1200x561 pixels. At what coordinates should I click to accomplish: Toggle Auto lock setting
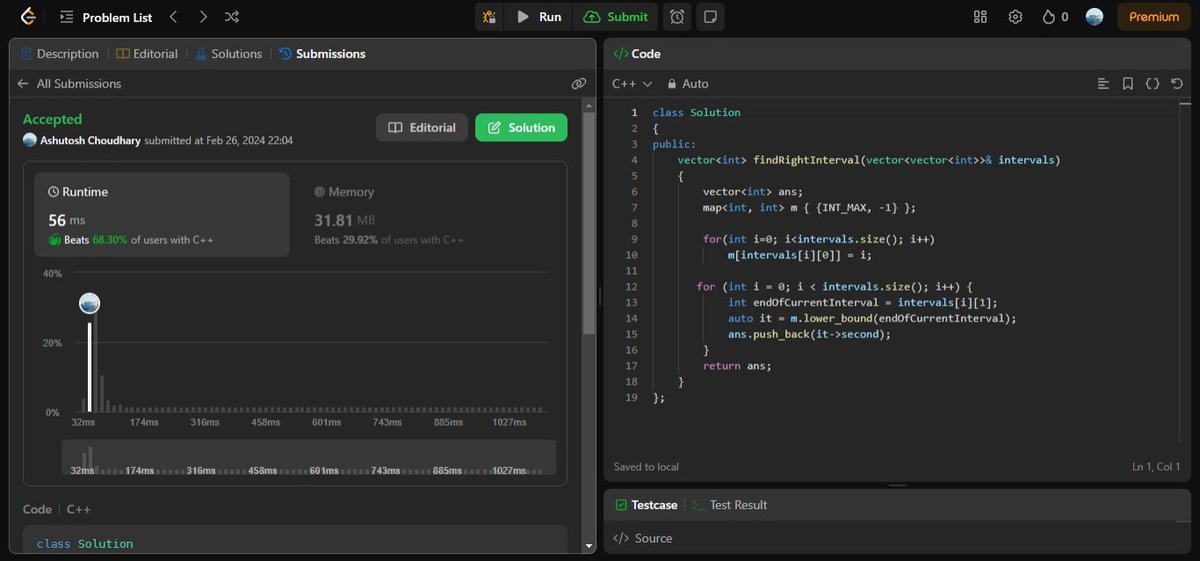click(x=687, y=84)
